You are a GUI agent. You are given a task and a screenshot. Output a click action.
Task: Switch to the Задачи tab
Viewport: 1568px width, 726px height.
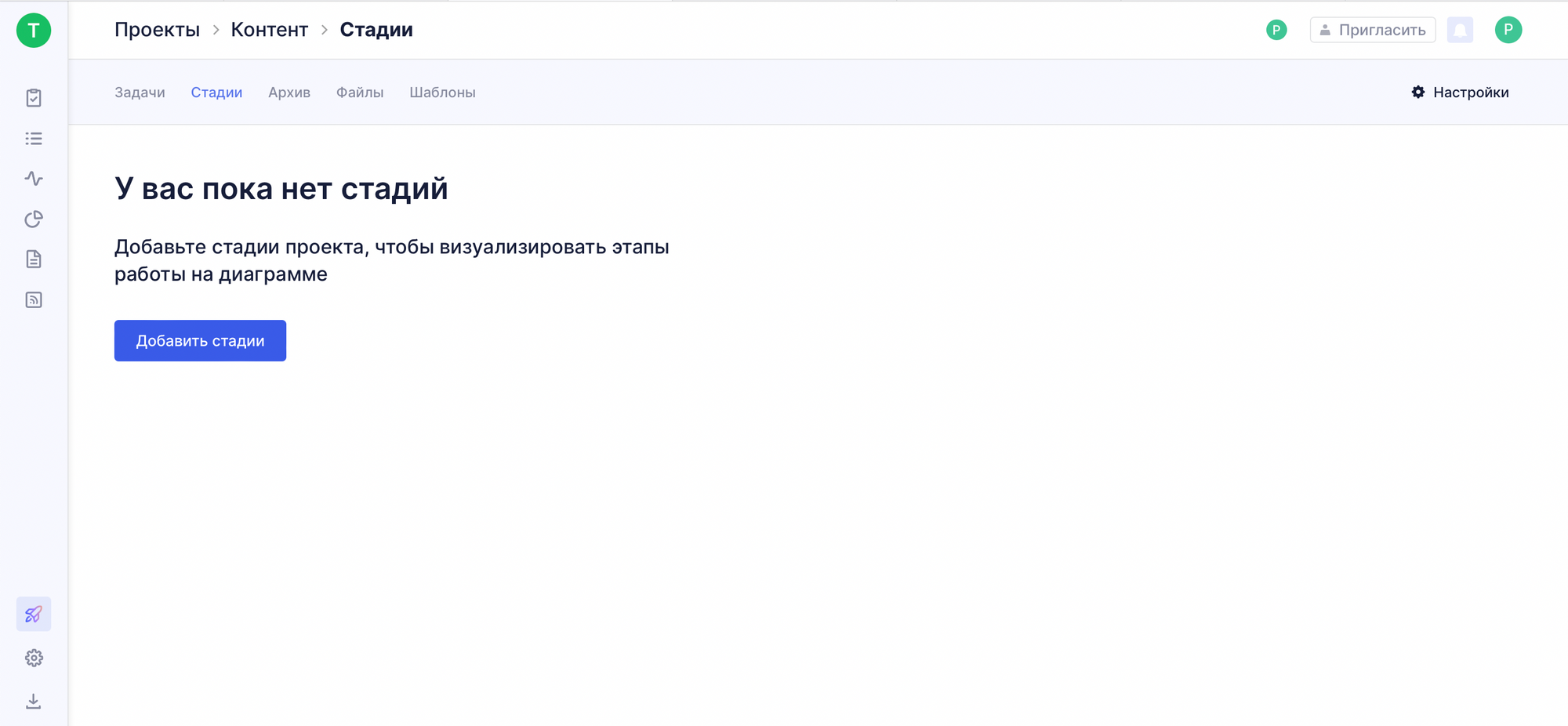[x=140, y=93]
